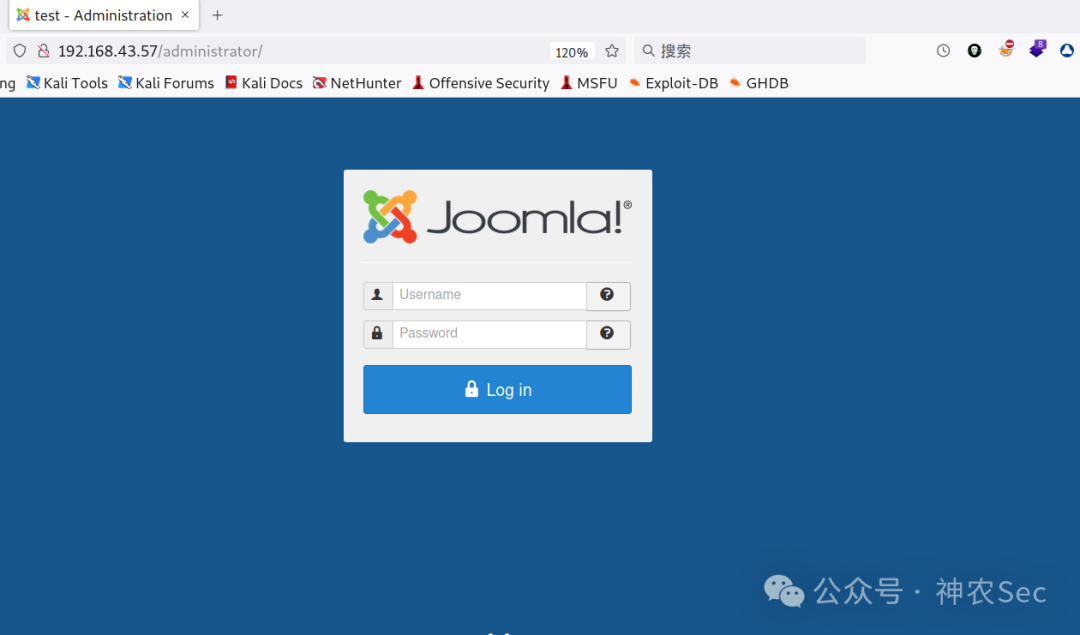Close the test - Administration tab

pos(185,15)
